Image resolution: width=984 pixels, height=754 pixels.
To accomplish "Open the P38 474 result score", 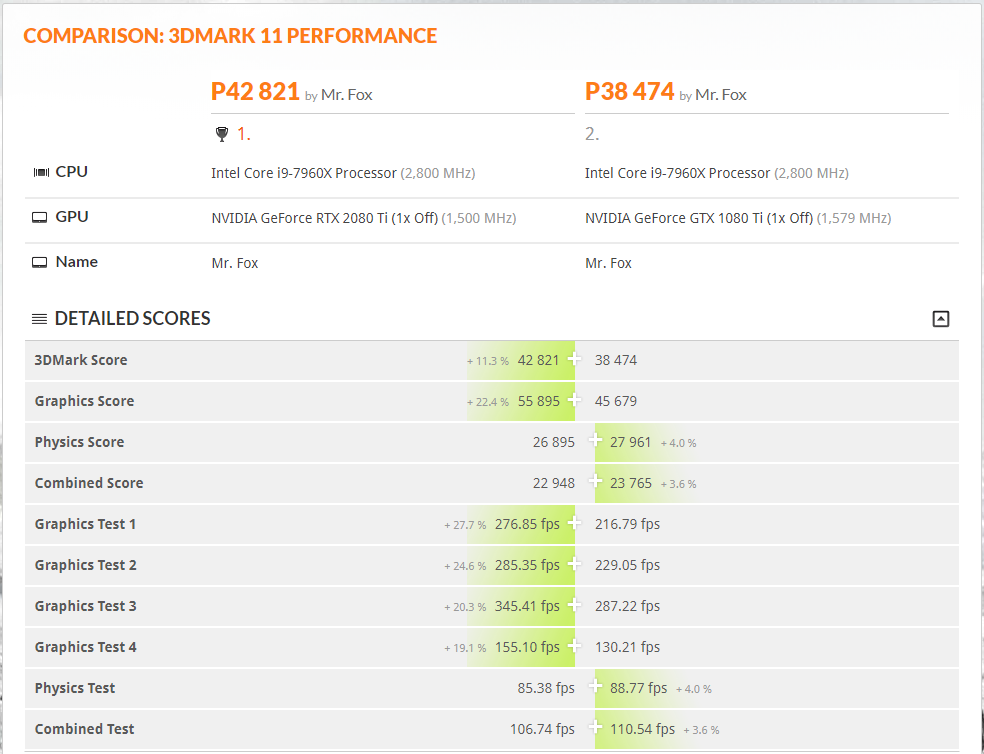I will (629, 92).
